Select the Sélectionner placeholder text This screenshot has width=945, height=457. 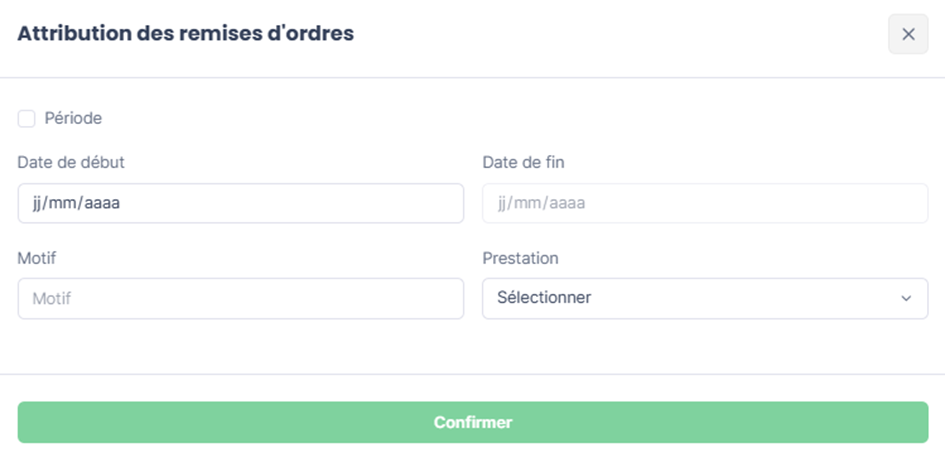pos(544,298)
